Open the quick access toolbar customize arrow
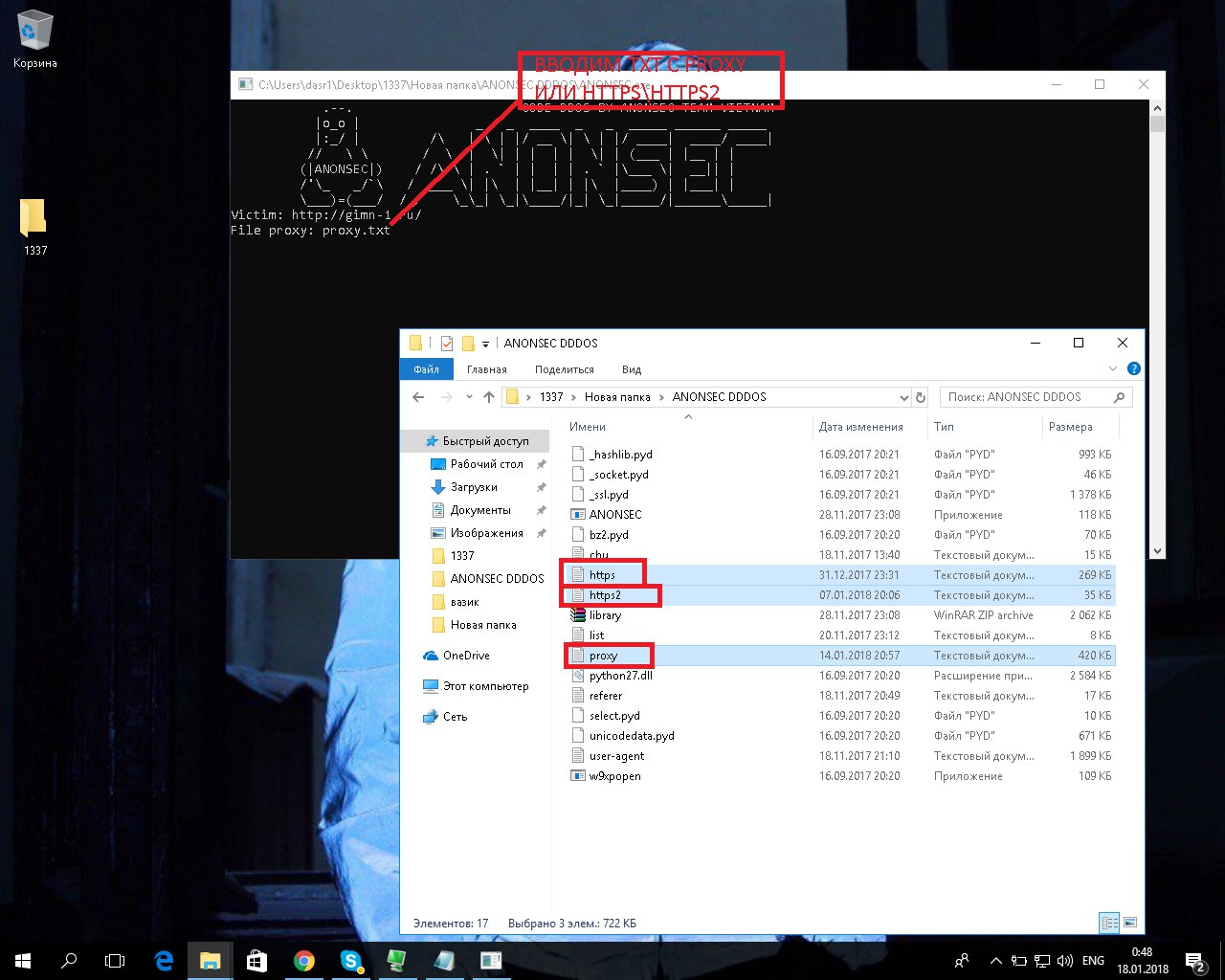 (485, 344)
